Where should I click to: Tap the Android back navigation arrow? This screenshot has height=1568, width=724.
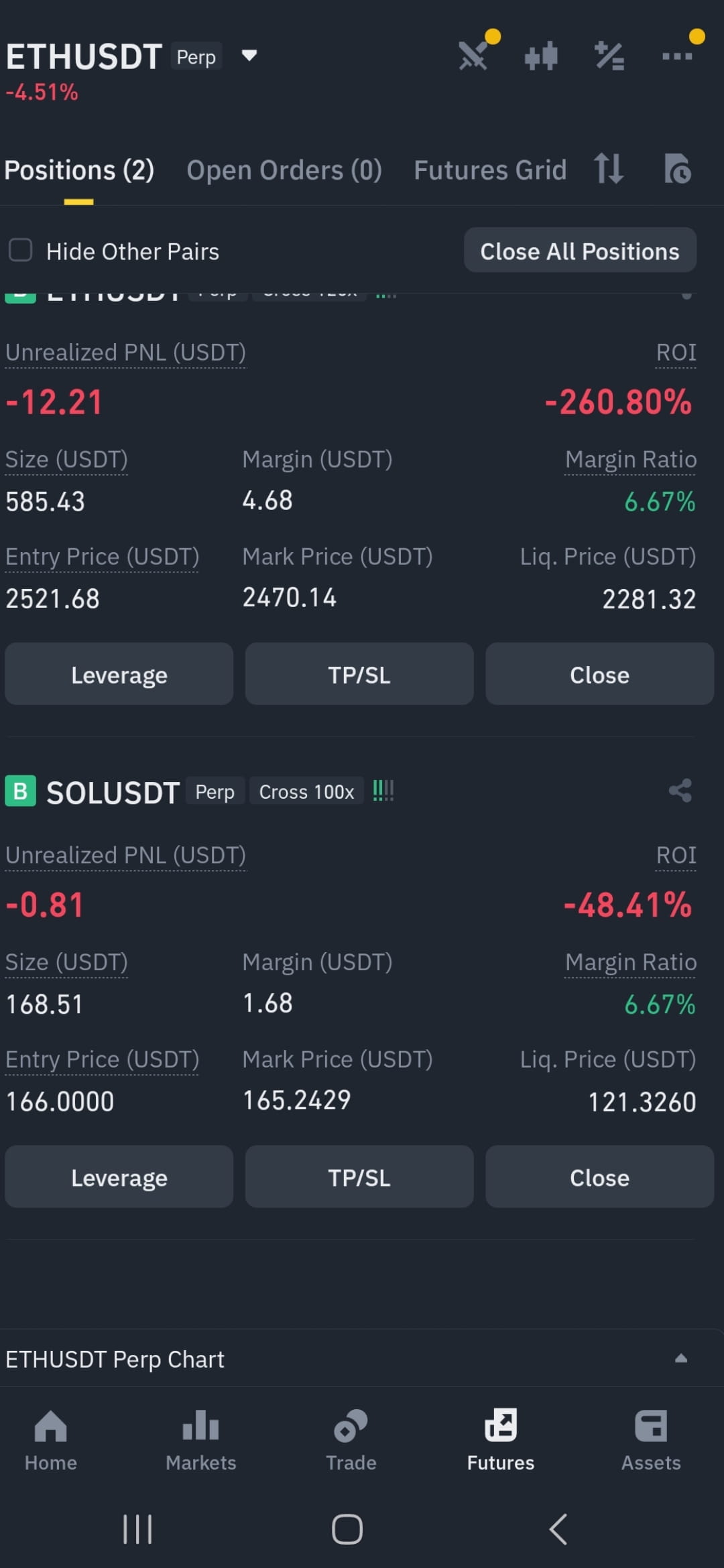(558, 1529)
